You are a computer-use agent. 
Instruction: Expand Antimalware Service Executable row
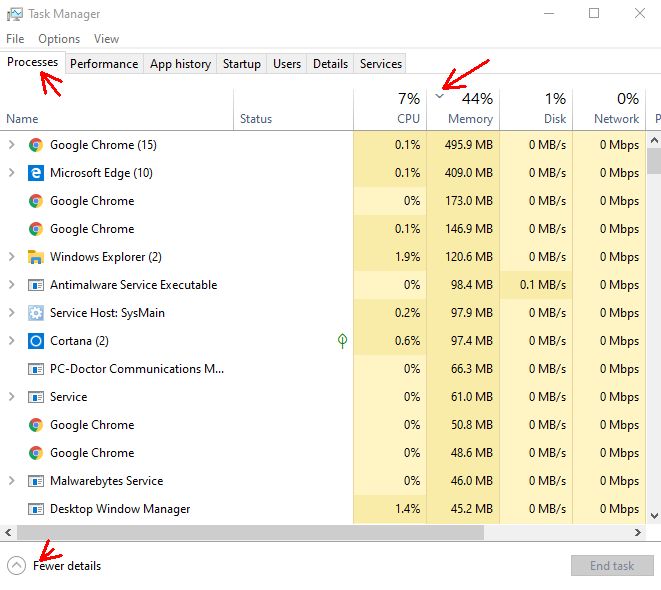11,285
